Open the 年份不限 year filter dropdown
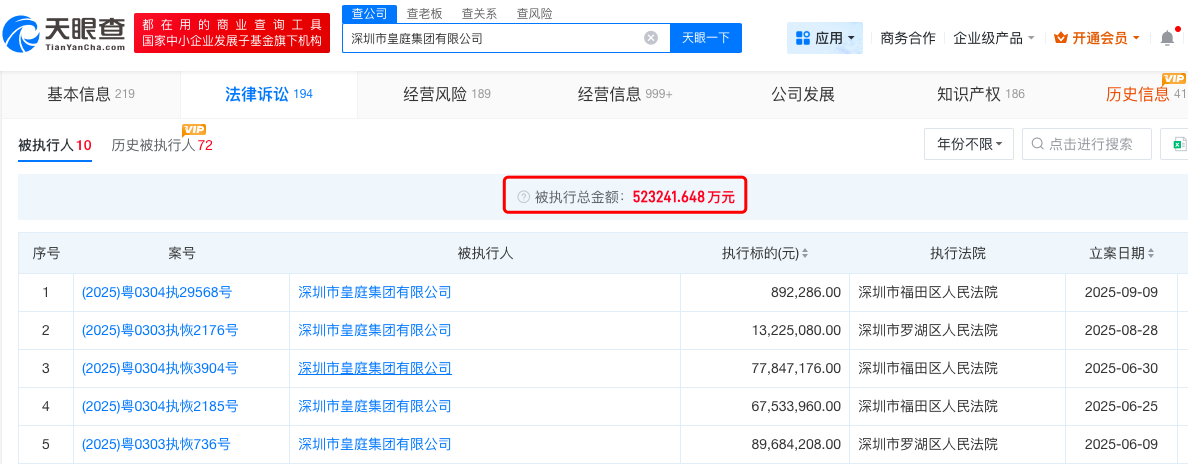This screenshot has height=464, width=1188. [969, 144]
